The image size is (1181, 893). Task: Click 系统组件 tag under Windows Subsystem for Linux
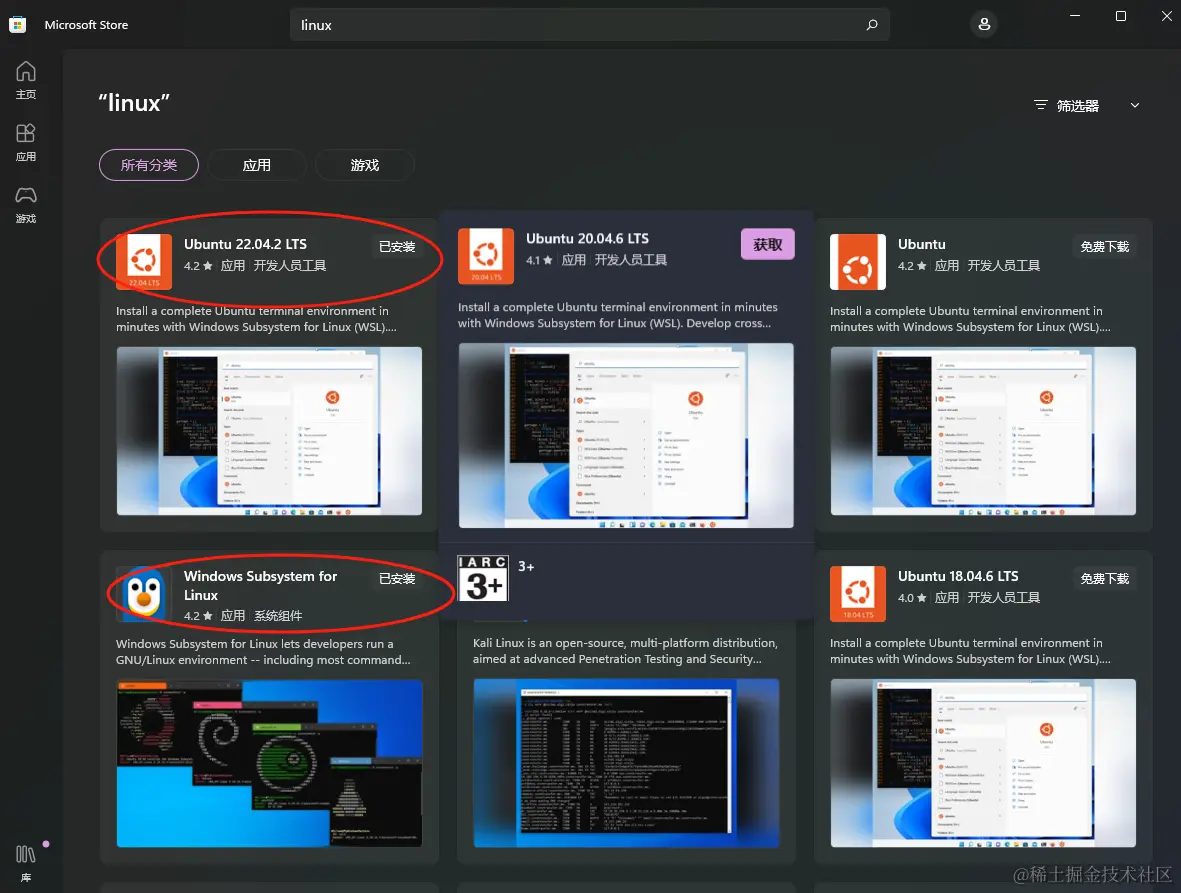[278, 615]
